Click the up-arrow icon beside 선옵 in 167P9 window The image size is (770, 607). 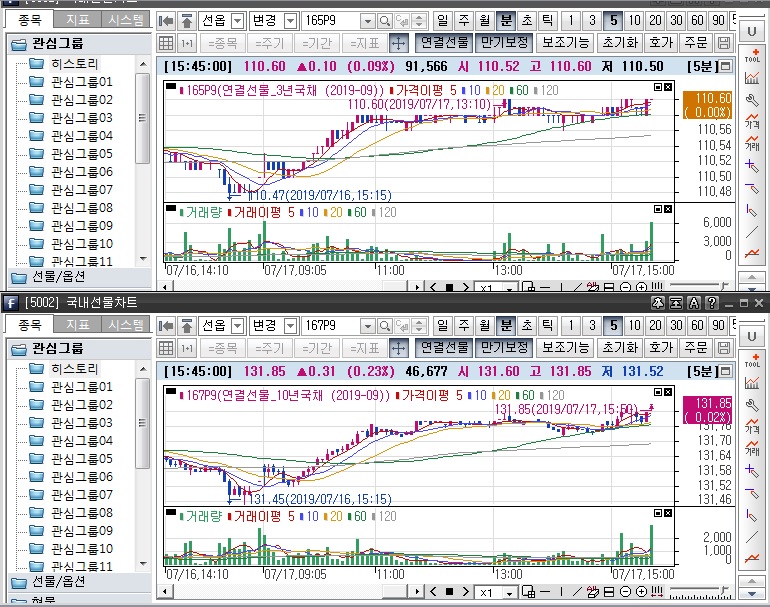coord(187,326)
